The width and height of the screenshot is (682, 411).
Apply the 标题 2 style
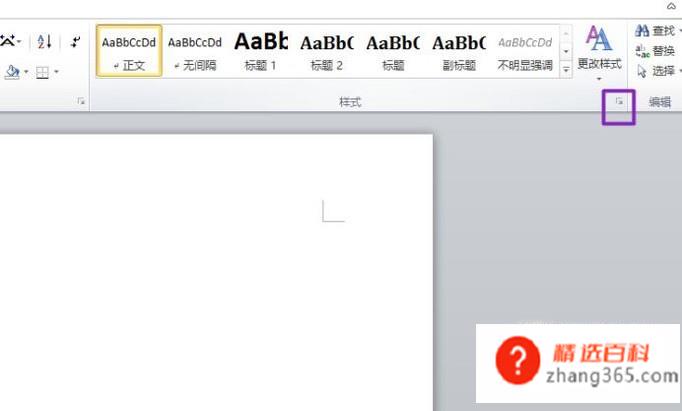point(327,51)
